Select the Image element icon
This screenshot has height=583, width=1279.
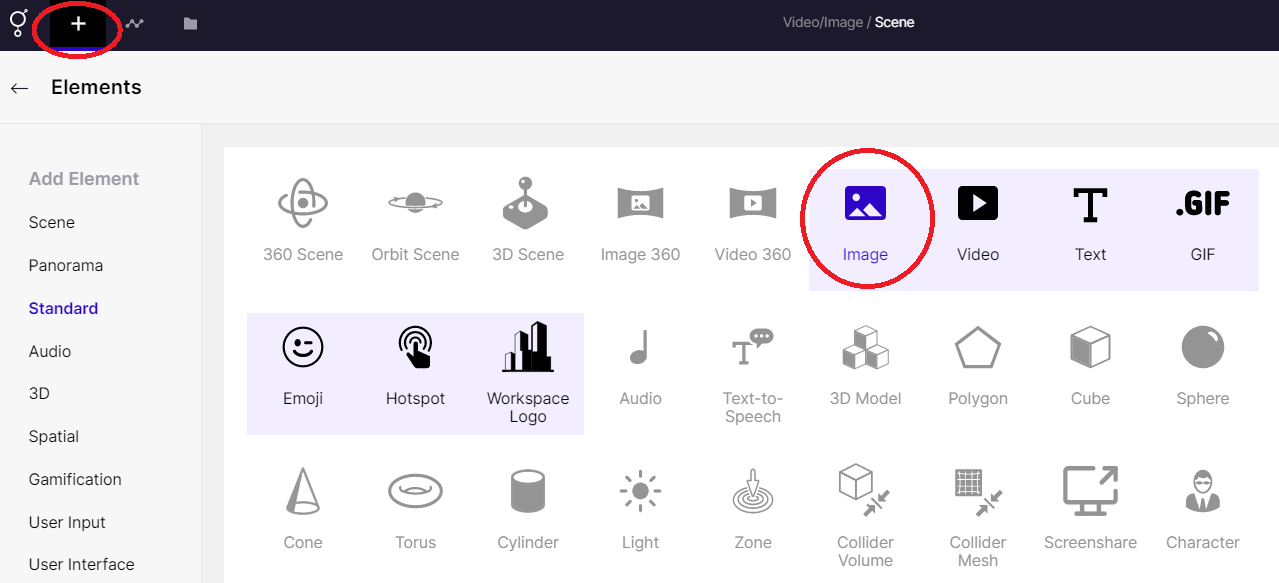point(865,204)
